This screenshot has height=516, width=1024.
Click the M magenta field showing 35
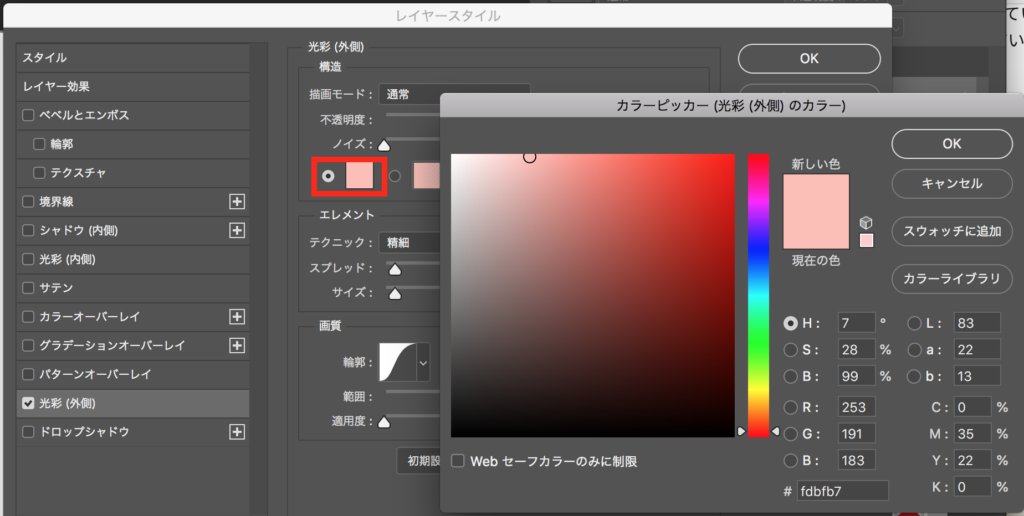(972, 434)
